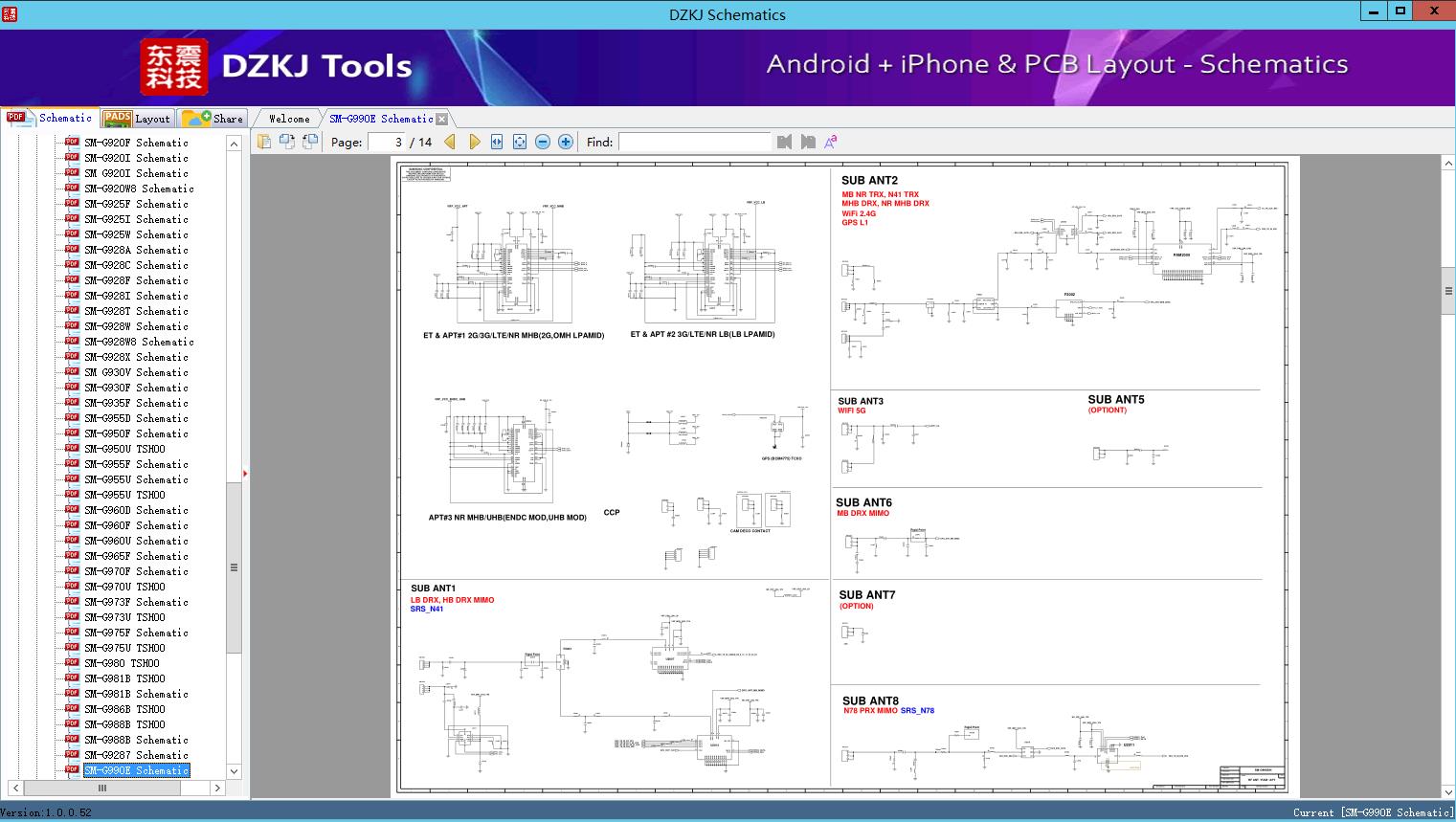Click the file list scroll down arrow
Image resolution: width=1456 pixels, height=822 pixels.
pyautogui.click(x=234, y=771)
